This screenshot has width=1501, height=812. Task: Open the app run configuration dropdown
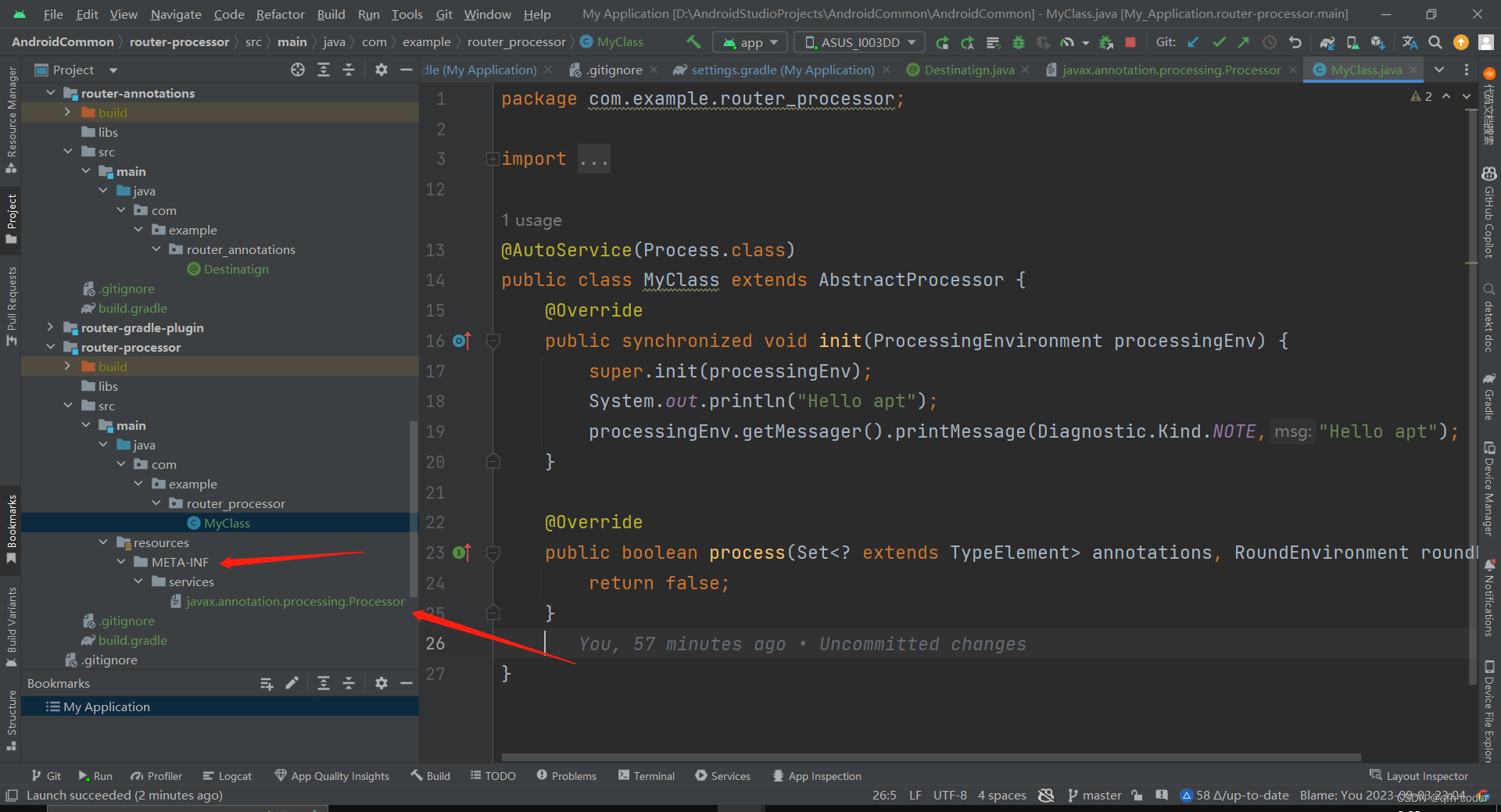(x=750, y=42)
